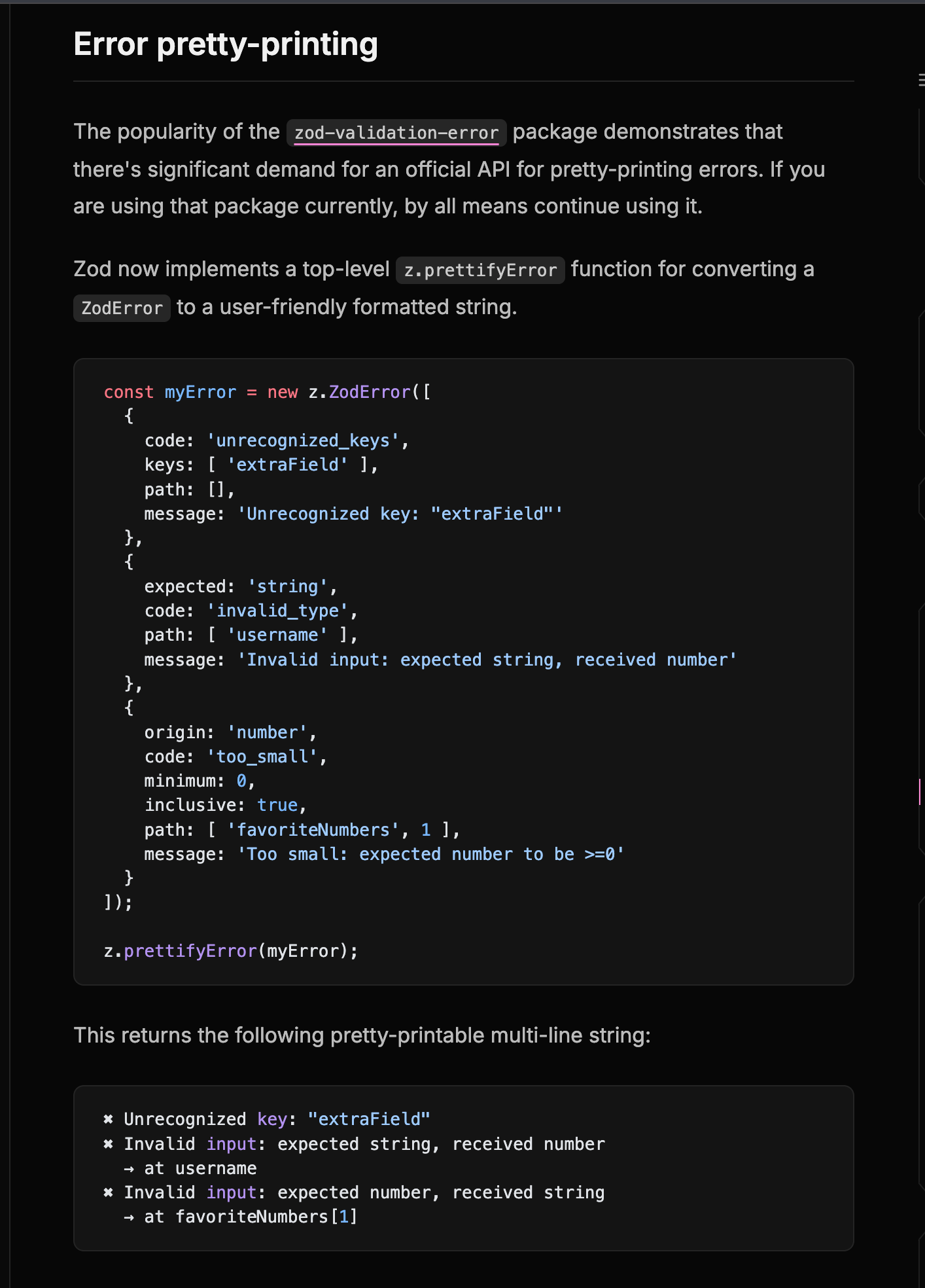Click the ZodError inline code badge
The width and height of the screenshot is (925, 1288).
pos(122,308)
